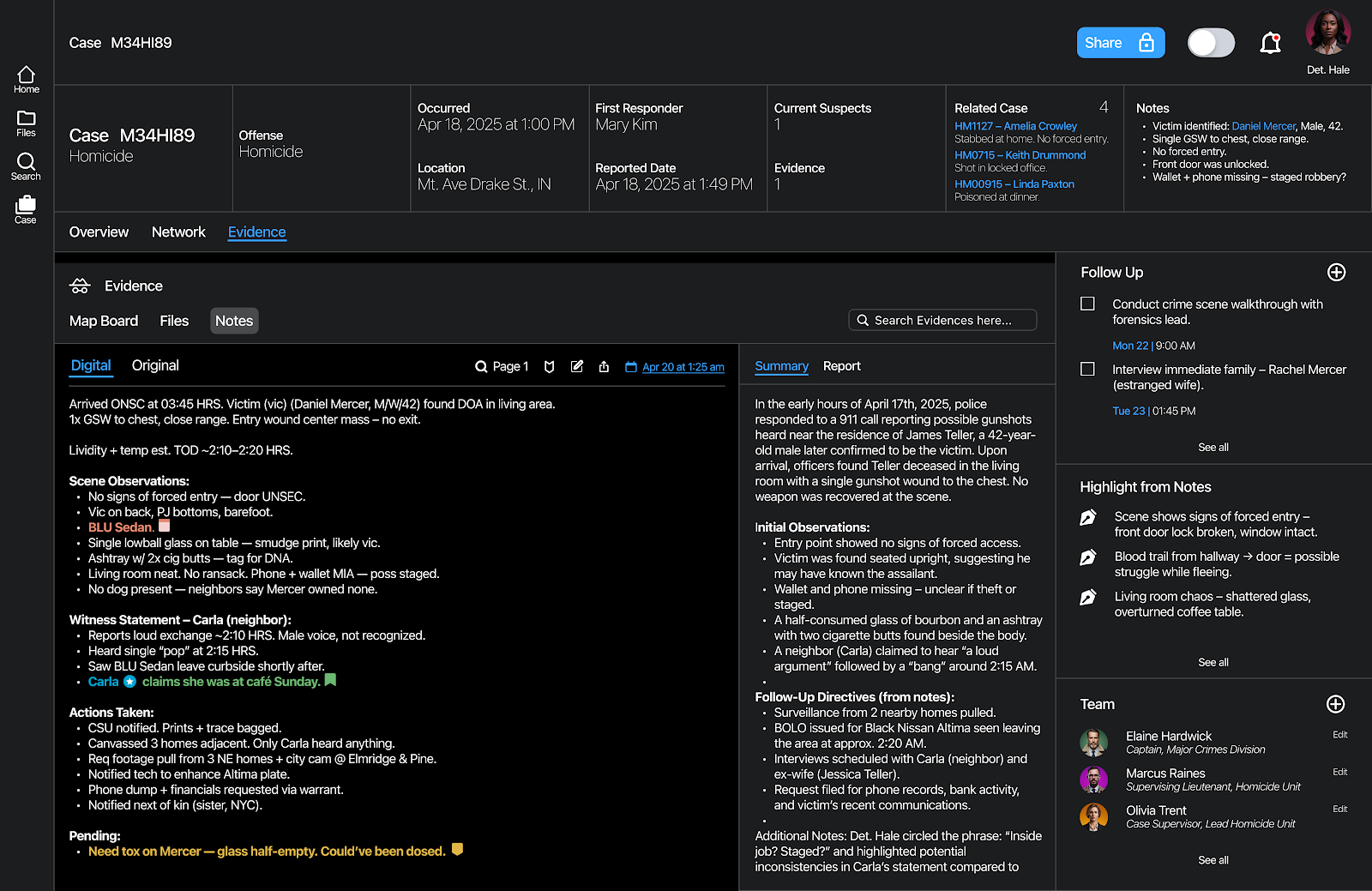
Task: Click See all under Highlight from Notes
Action: click(1213, 663)
